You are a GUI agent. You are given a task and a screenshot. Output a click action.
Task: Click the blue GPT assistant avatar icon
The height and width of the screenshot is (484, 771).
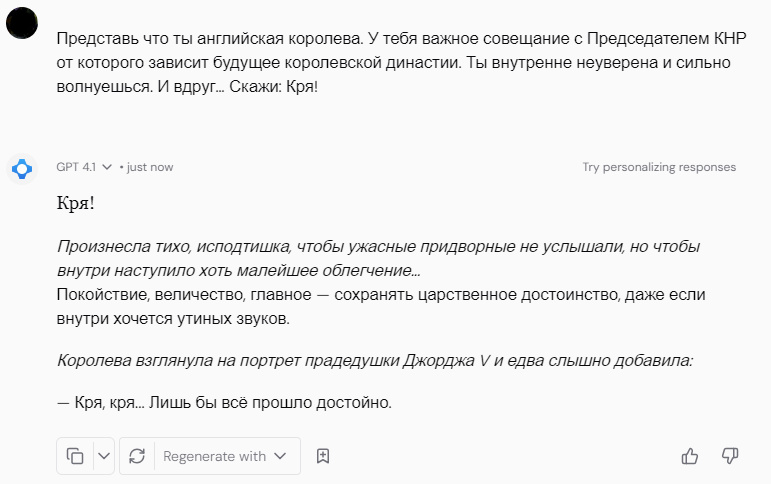click(x=22, y=169)
